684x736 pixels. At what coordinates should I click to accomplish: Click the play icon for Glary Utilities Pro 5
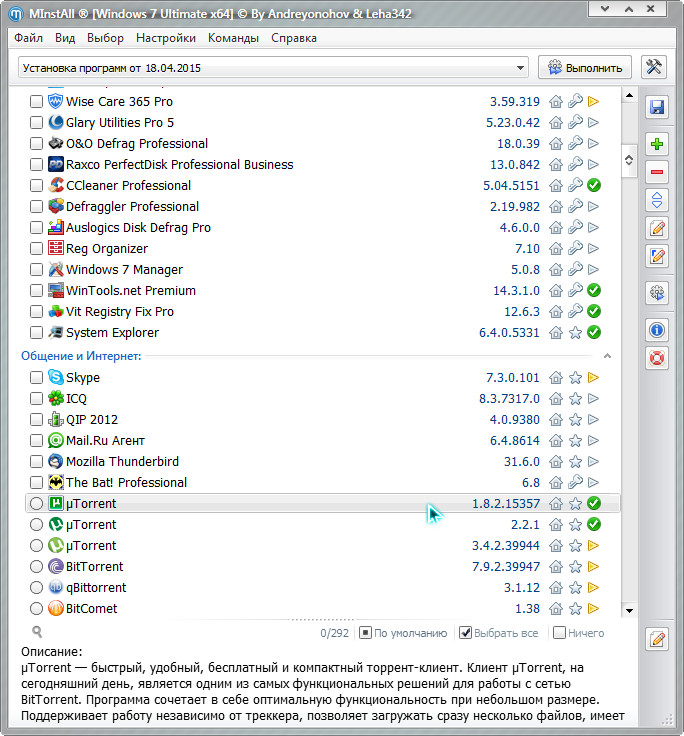(593, 123)
